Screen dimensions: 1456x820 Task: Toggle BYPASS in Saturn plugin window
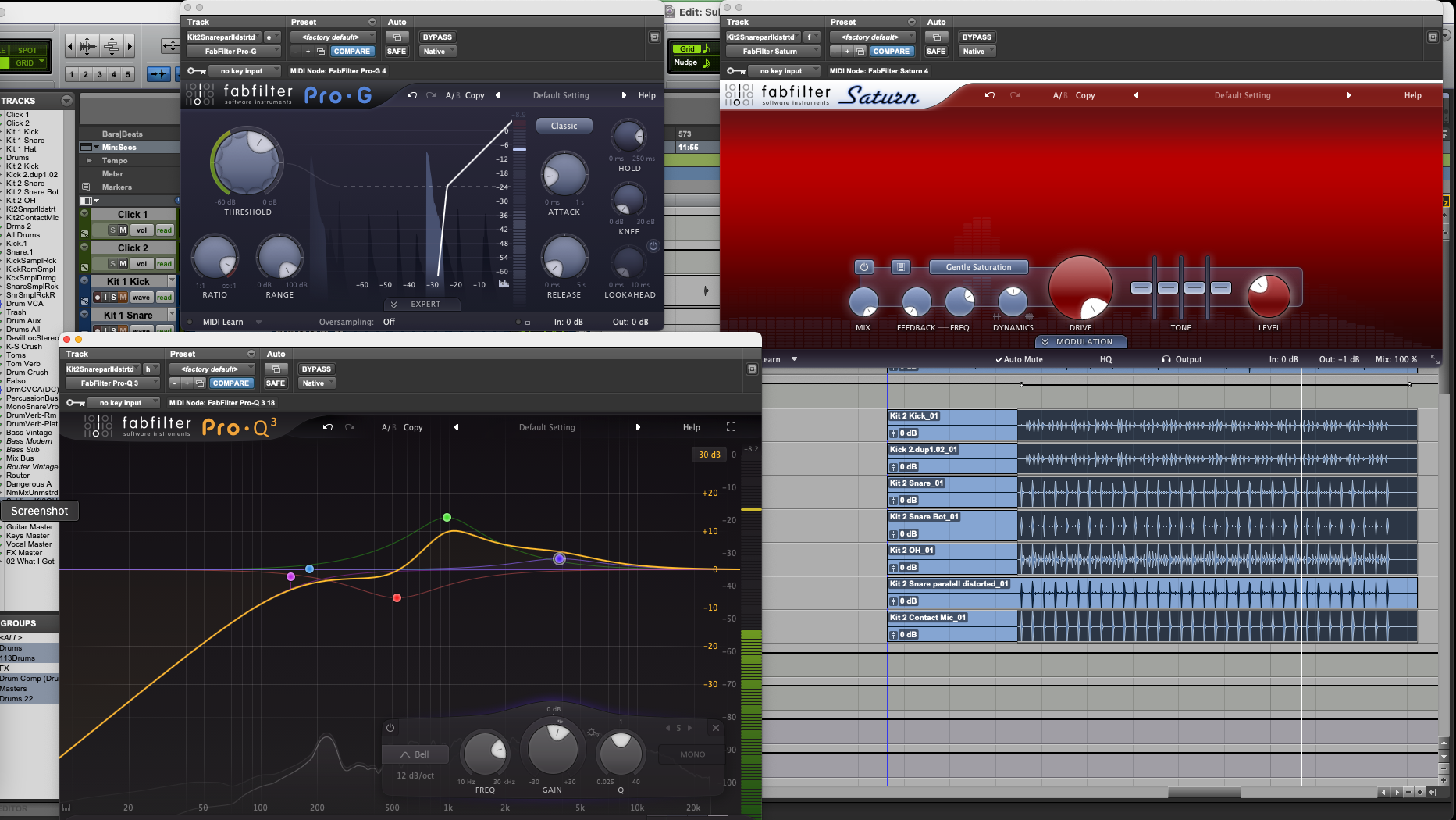tap(977, 37)
